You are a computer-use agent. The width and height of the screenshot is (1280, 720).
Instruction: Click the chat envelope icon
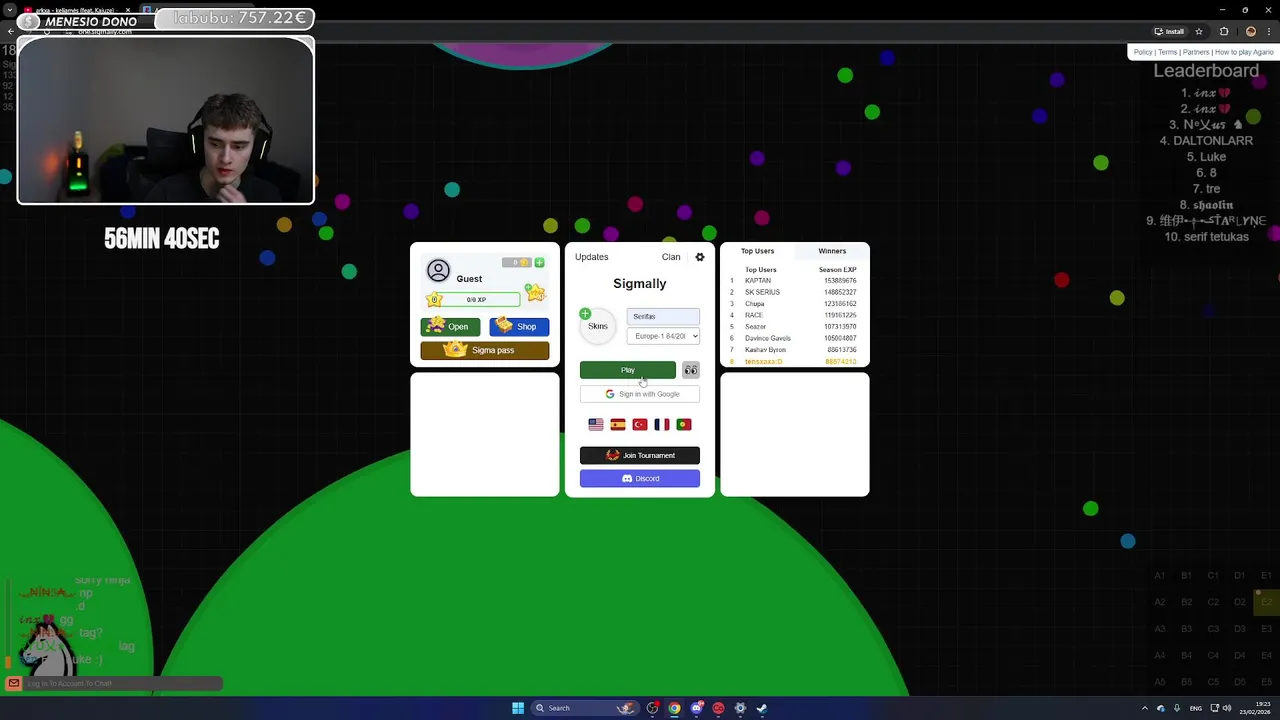[13, 683]
